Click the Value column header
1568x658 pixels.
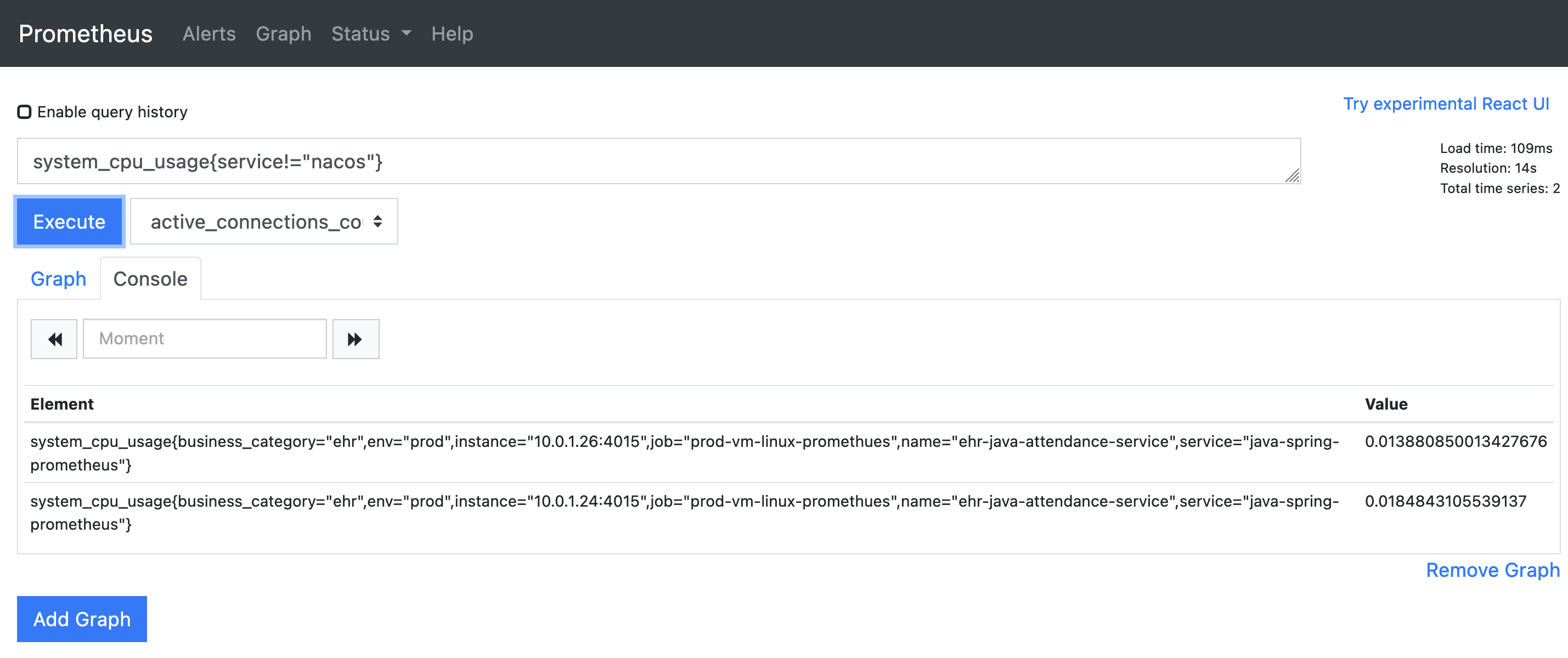1386,405
